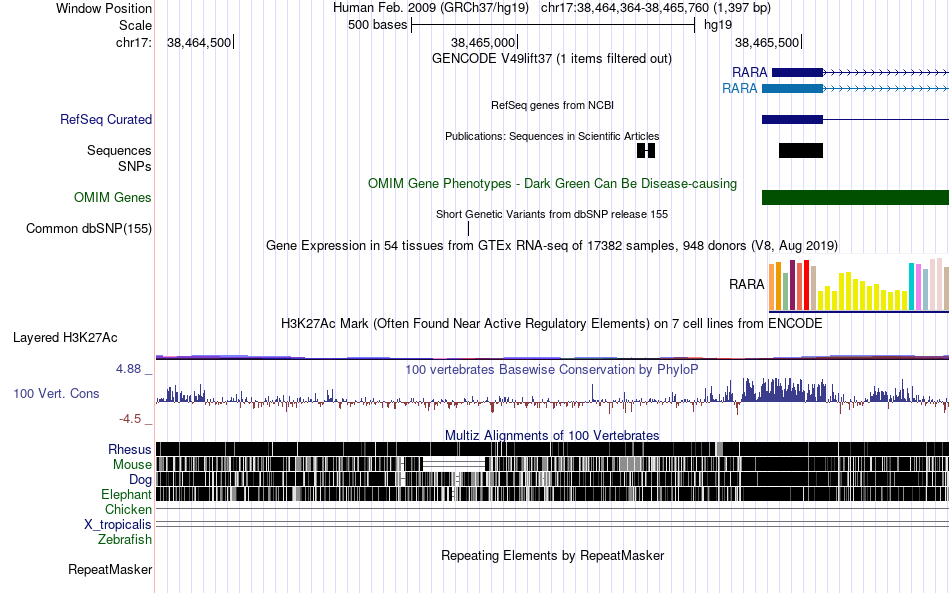Click the H3K27Ac Mark ENCODE track title

point(552,323)
